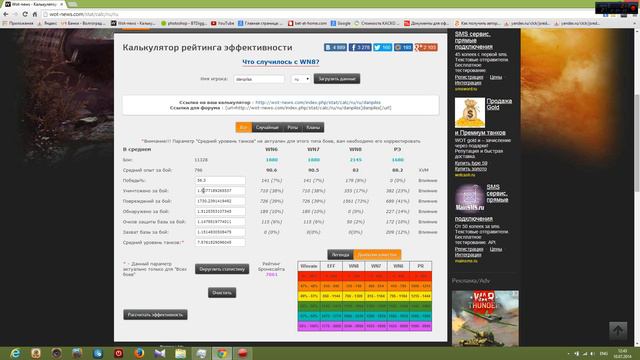Share page via VK blue button

[335, 47]
